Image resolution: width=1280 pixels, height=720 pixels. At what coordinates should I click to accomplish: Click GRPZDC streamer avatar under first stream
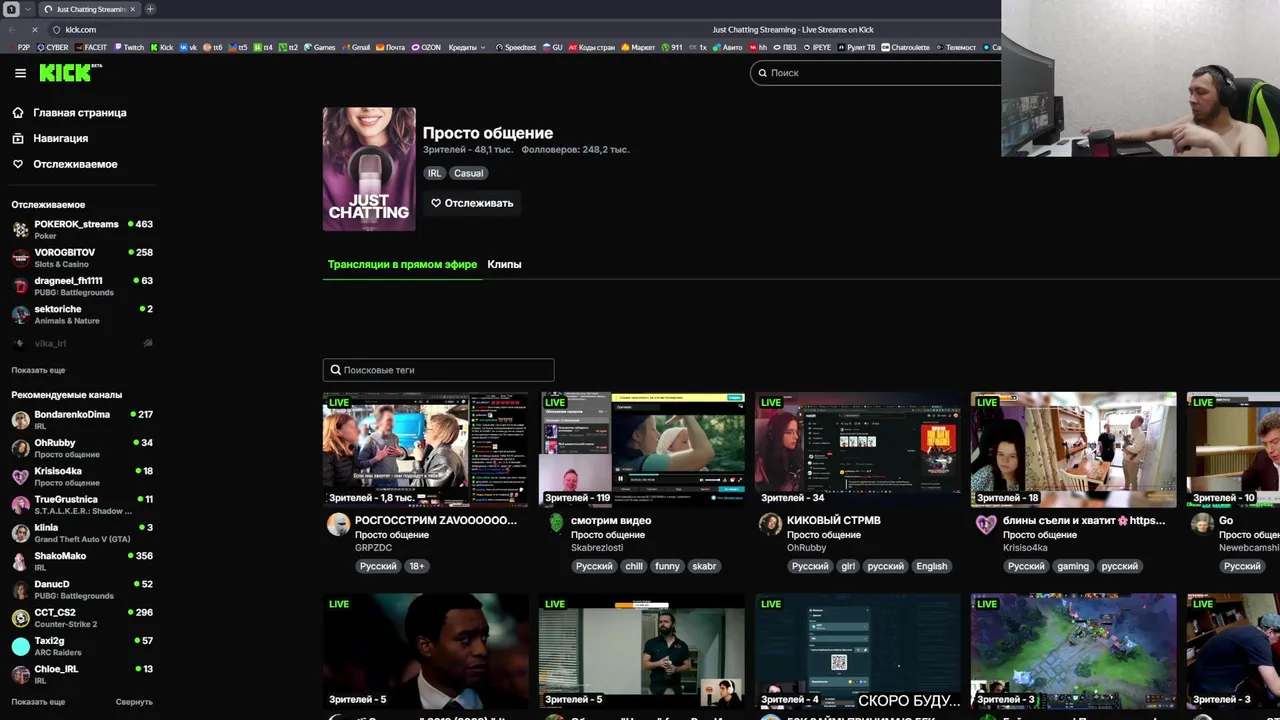[x=338, y=524]
